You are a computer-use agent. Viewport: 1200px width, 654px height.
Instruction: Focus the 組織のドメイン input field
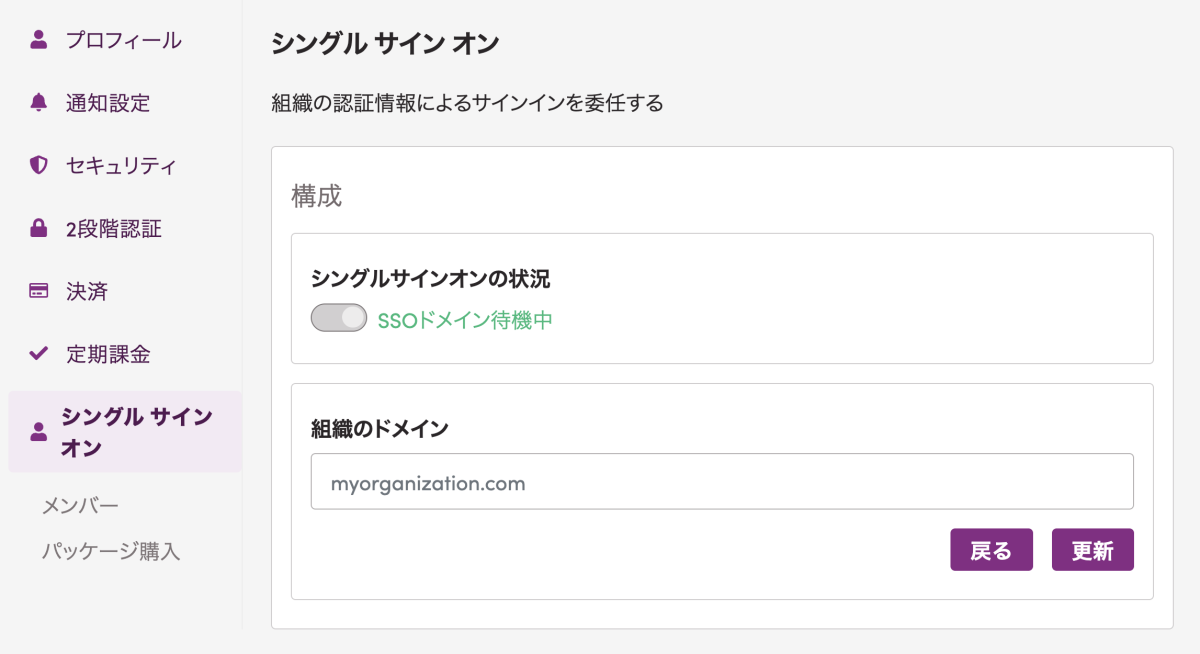(721, 482)
